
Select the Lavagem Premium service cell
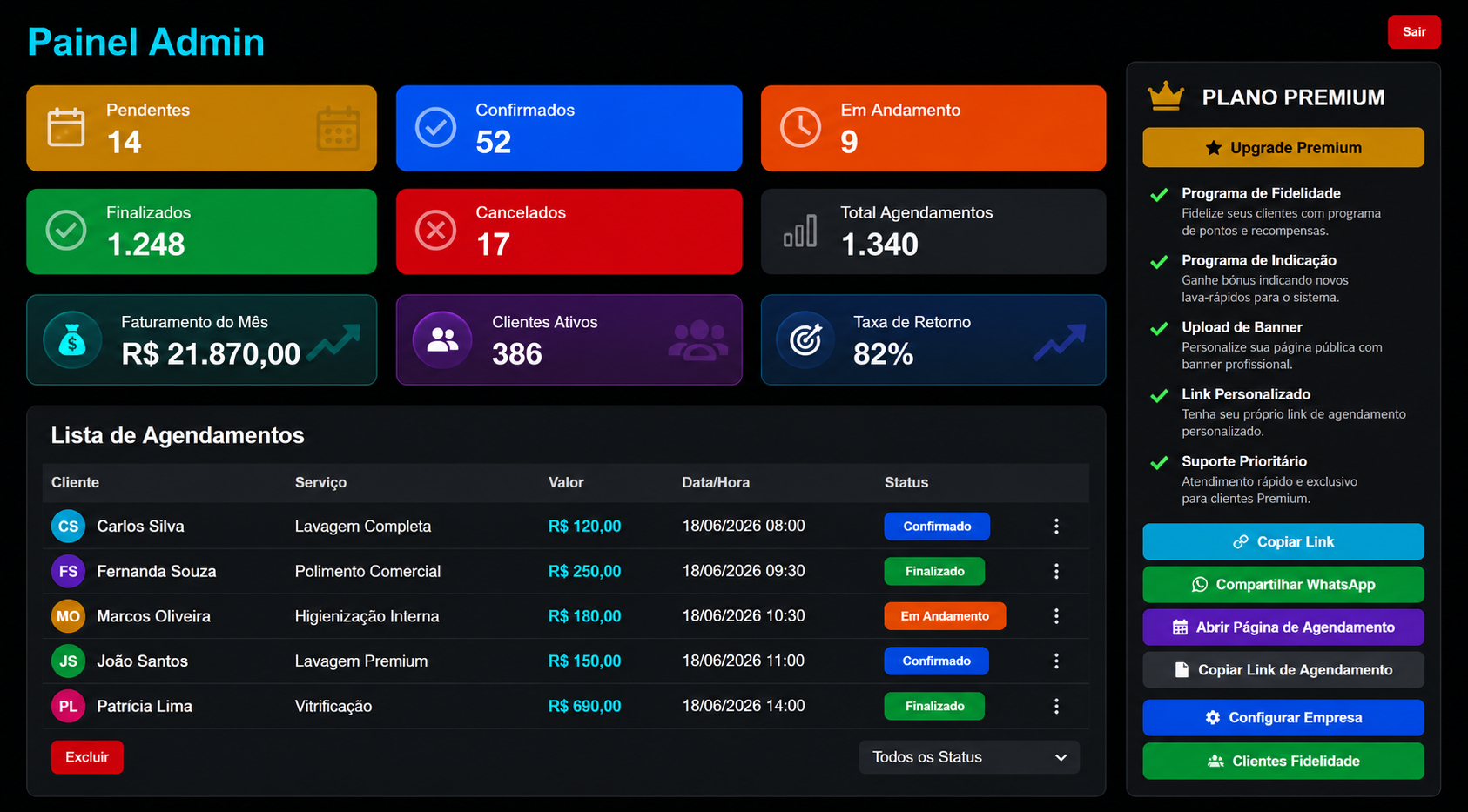361,661
